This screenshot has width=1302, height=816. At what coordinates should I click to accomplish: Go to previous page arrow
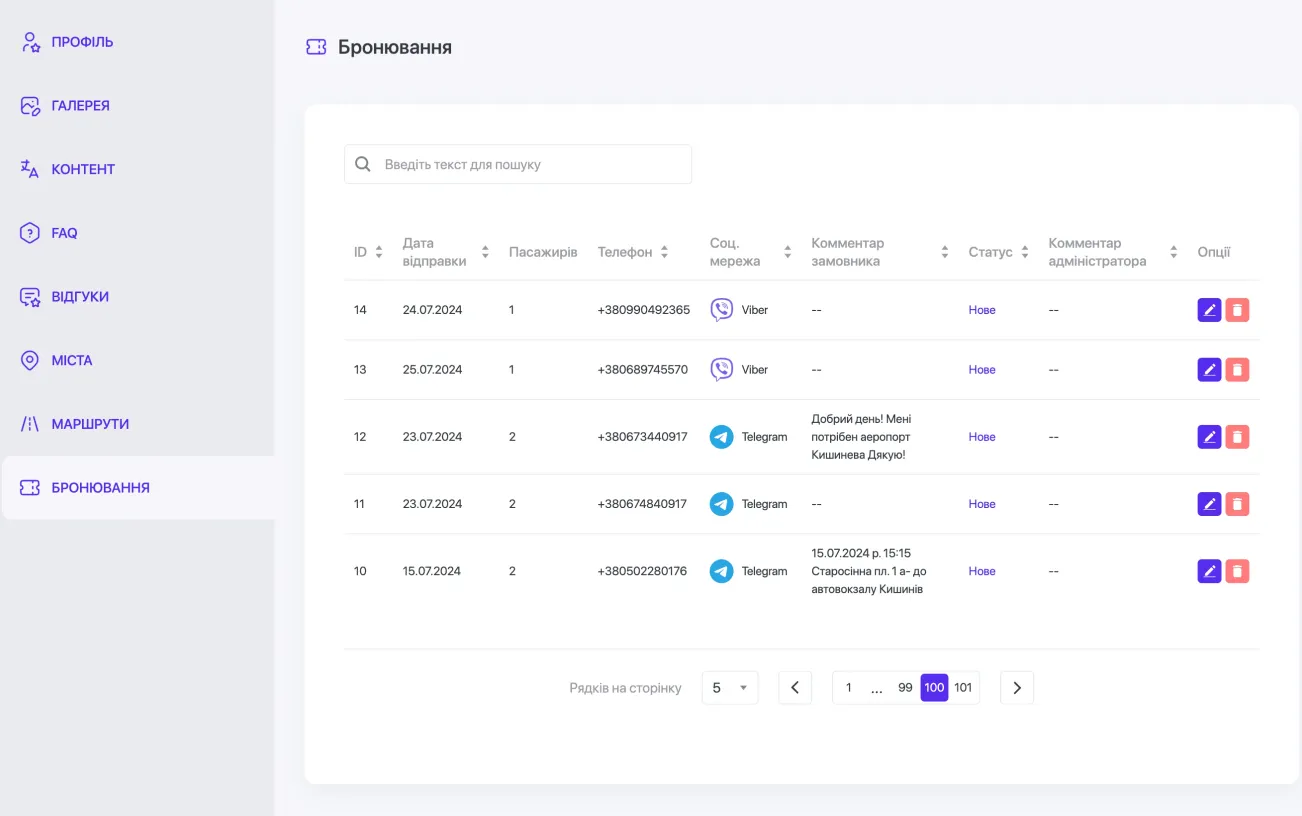tap(795, 687)
